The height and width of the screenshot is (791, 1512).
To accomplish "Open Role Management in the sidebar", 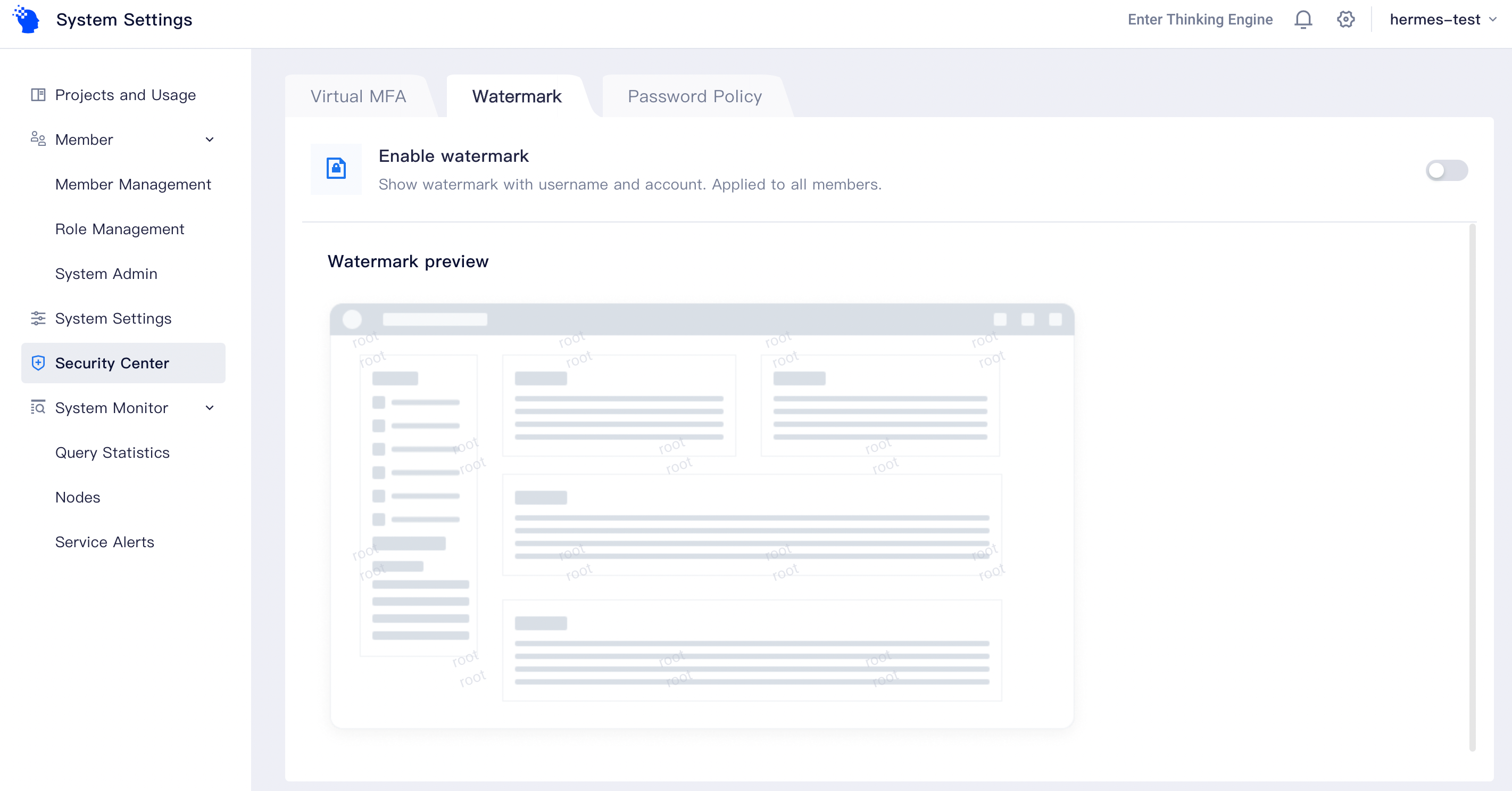I will (x=120, y=229).
